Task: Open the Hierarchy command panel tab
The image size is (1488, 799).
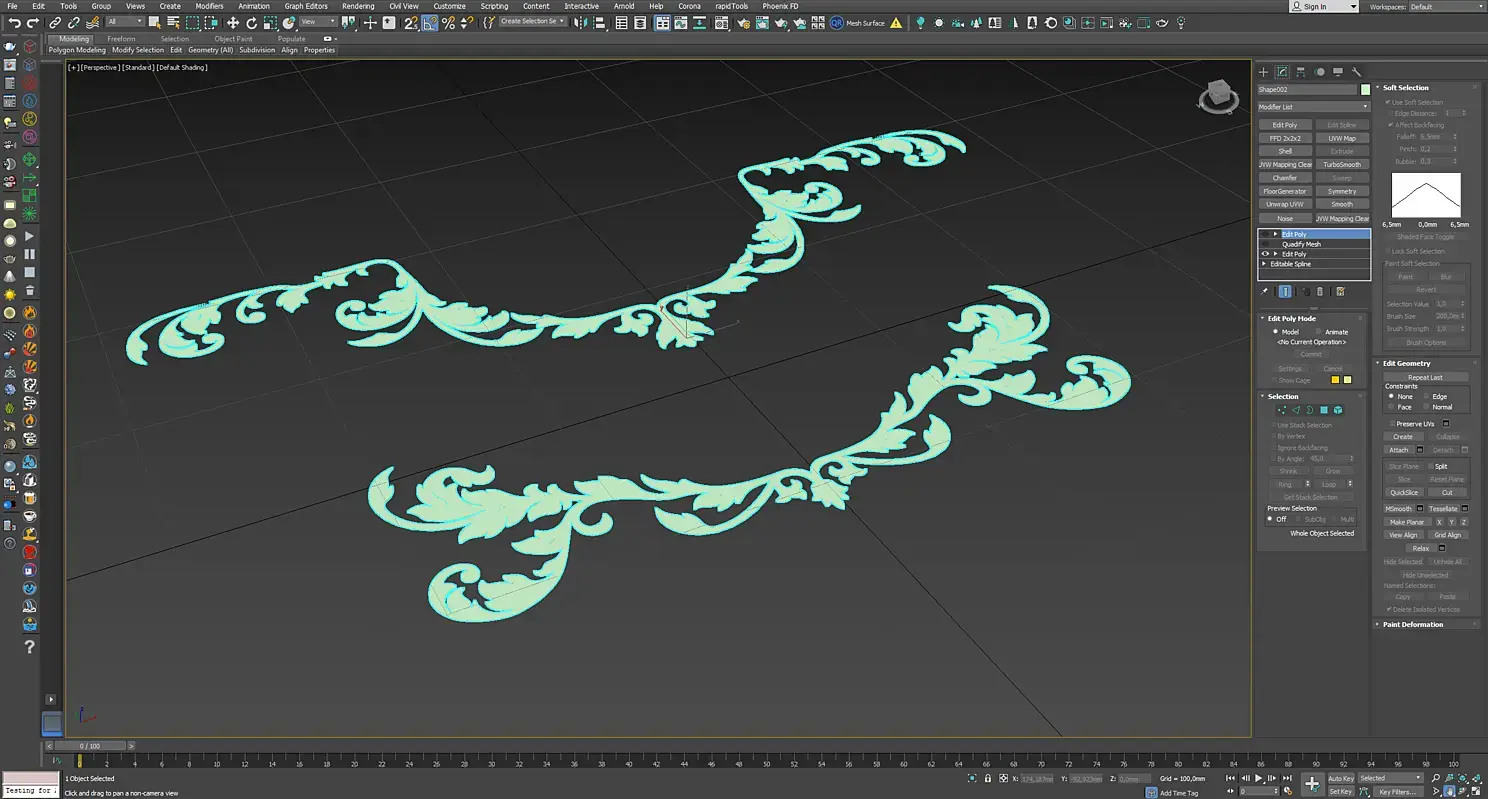Action: (x=1301, y=72)
